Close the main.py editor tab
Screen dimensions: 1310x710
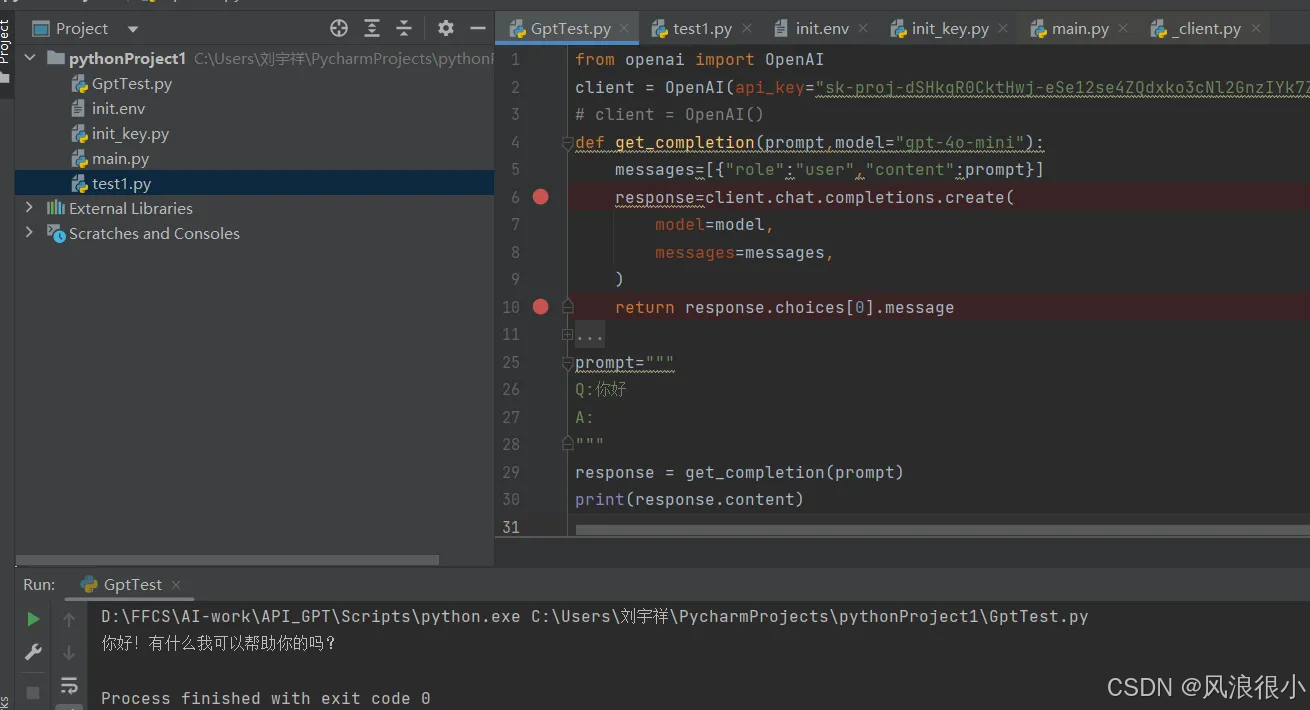1123,29
